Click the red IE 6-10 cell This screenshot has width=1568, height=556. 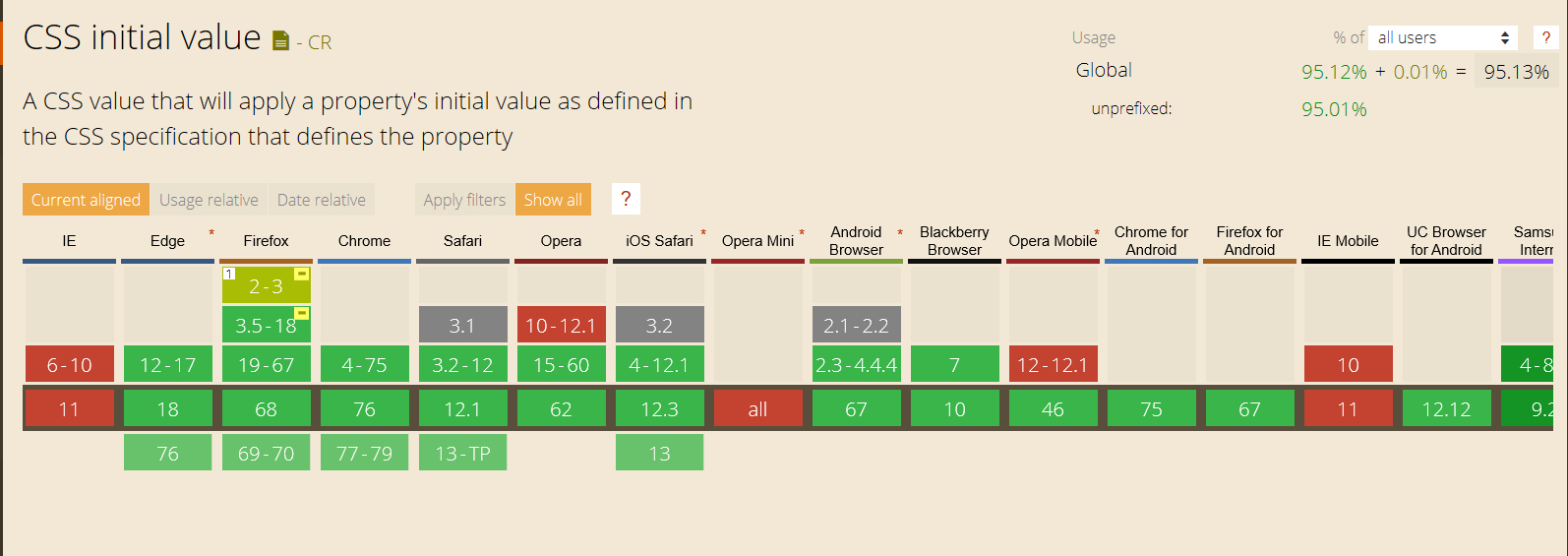69,365
